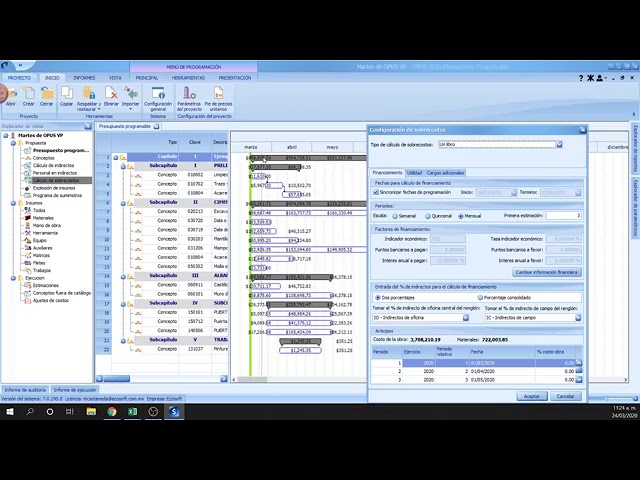The height and width of the screenshot is (480, 640).
Task: Select Explosión de insumos in tree
Action: tap(54, 188)
